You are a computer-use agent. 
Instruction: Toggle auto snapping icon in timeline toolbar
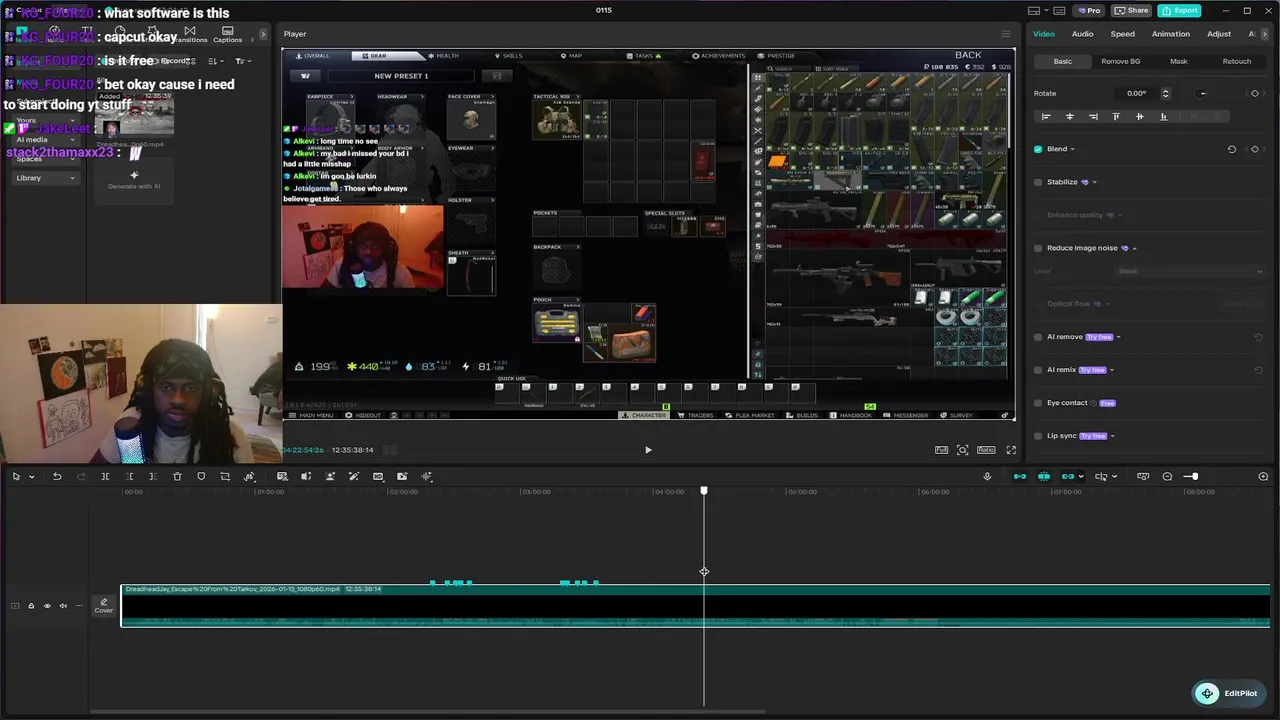tap(1043, 476)
